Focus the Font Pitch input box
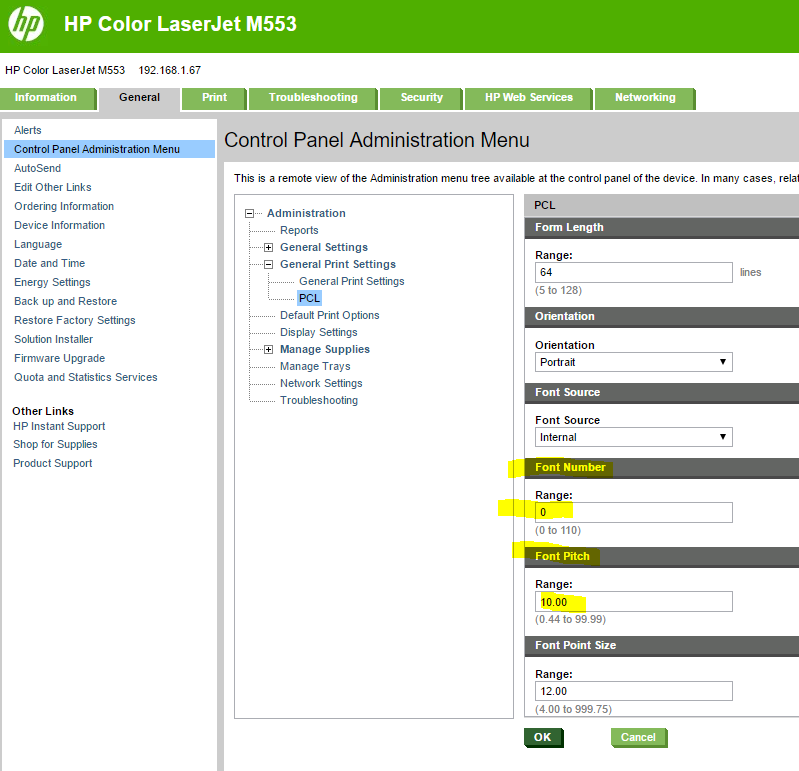This screenshot has width=799, height=771. pyautogui.click(x=633, y=602)
